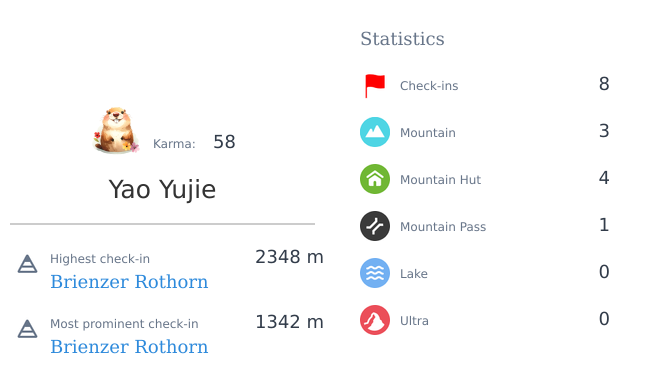Click the Statistics heading
This screenshot has height=385, width=650.
[402, 39]
